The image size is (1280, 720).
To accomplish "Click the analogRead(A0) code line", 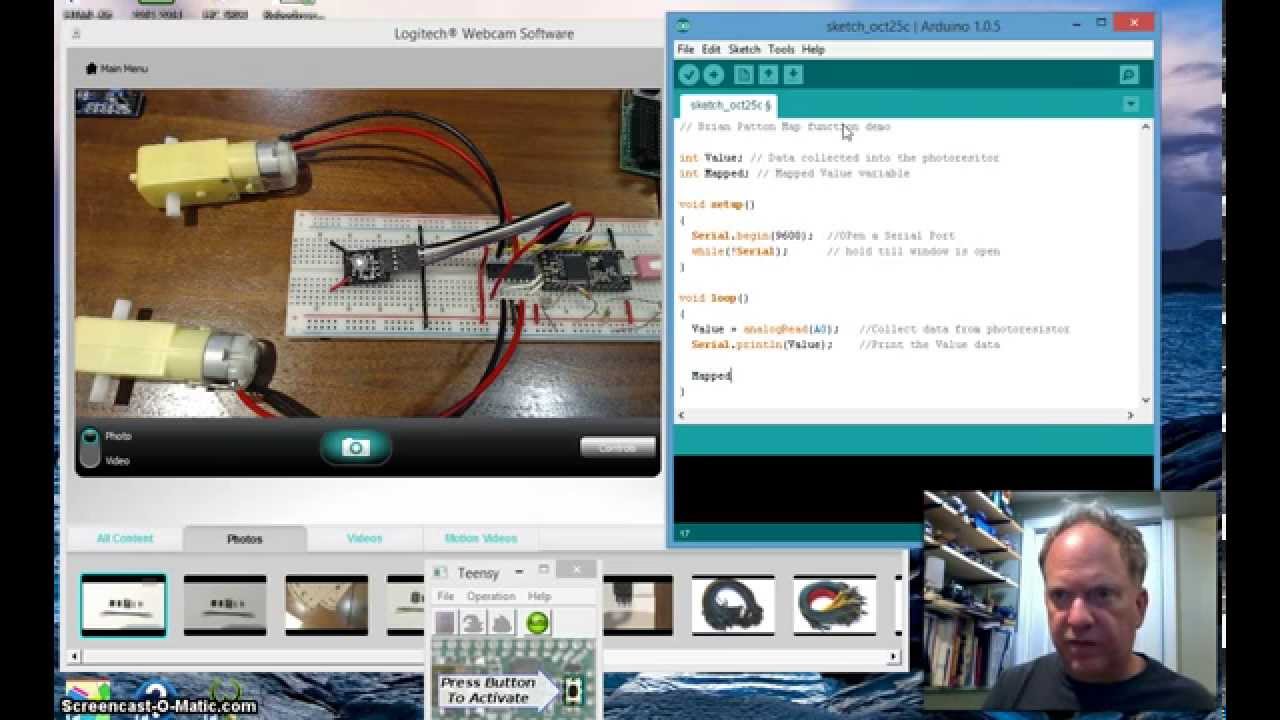I will pyautogui.click(x=880, y=329).
